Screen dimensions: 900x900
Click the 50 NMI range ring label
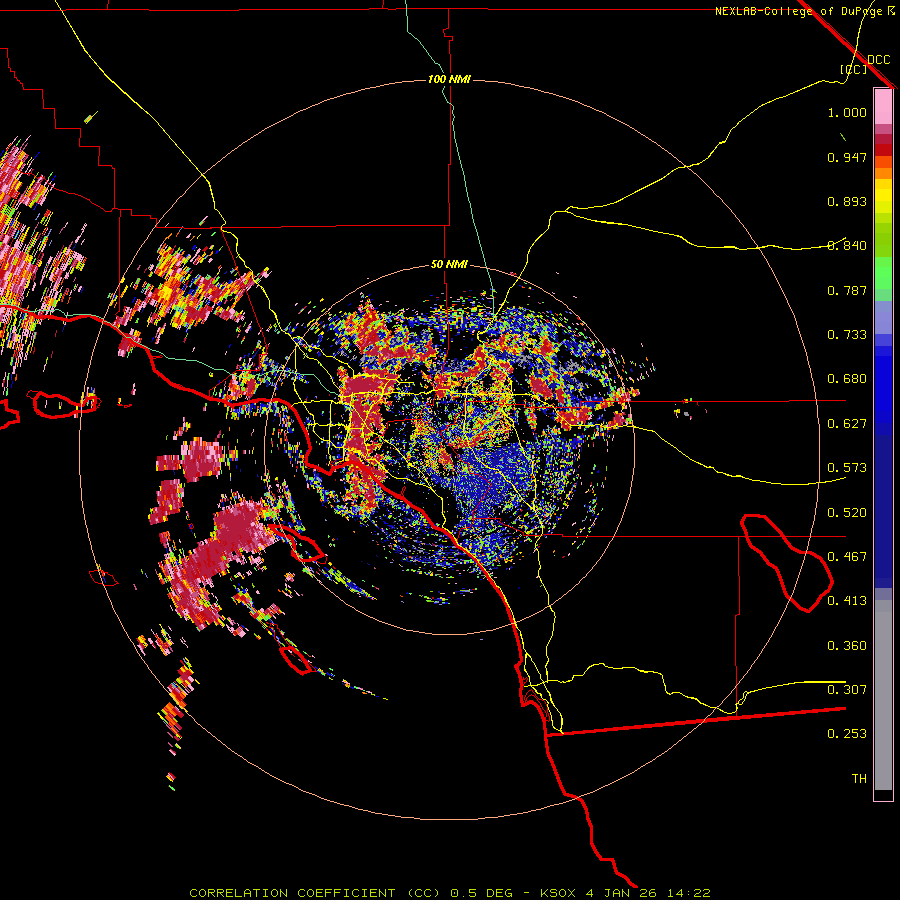(449, 264)
